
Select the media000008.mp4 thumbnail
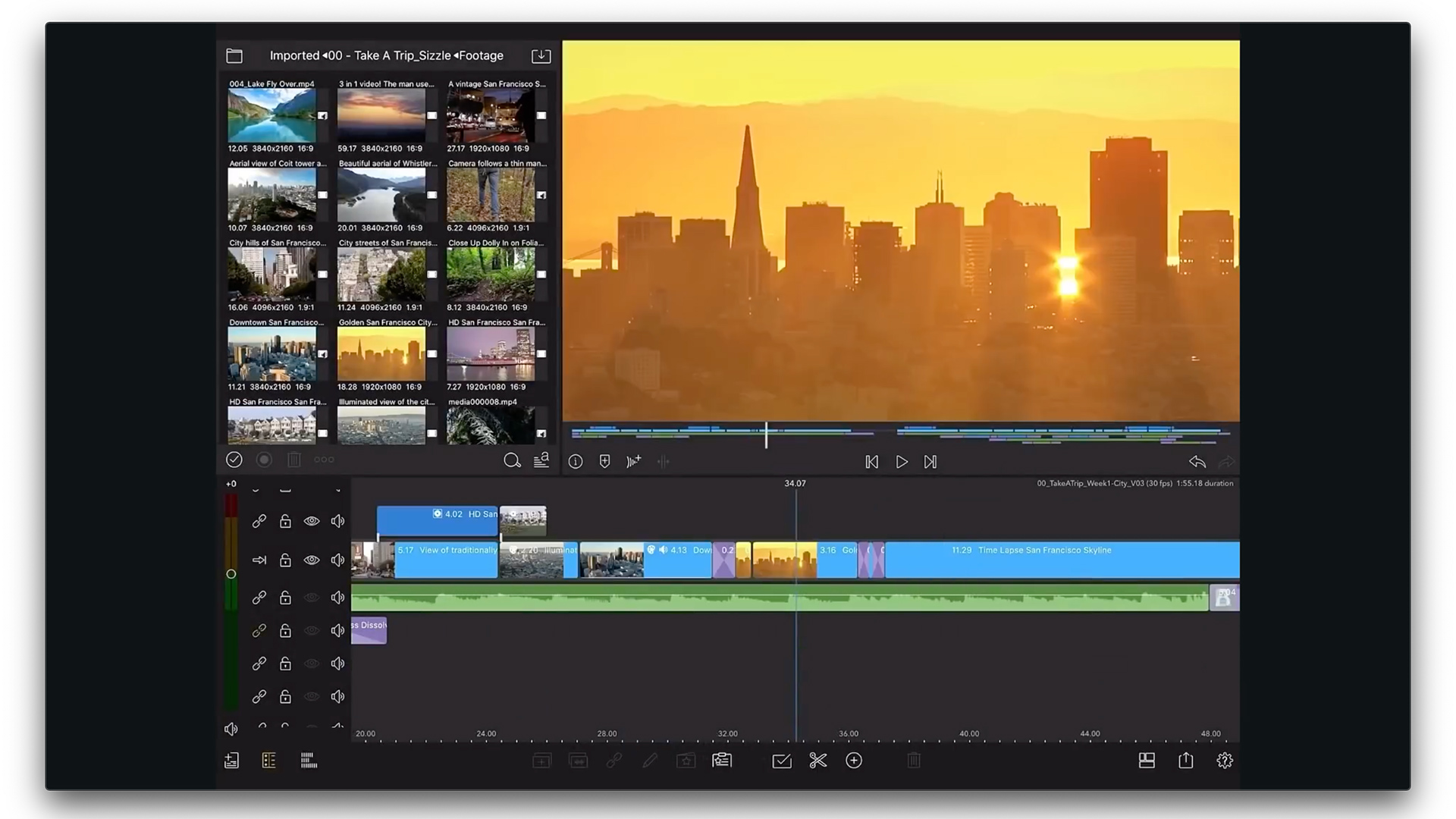pyautogui.click(x=491, y=425)
